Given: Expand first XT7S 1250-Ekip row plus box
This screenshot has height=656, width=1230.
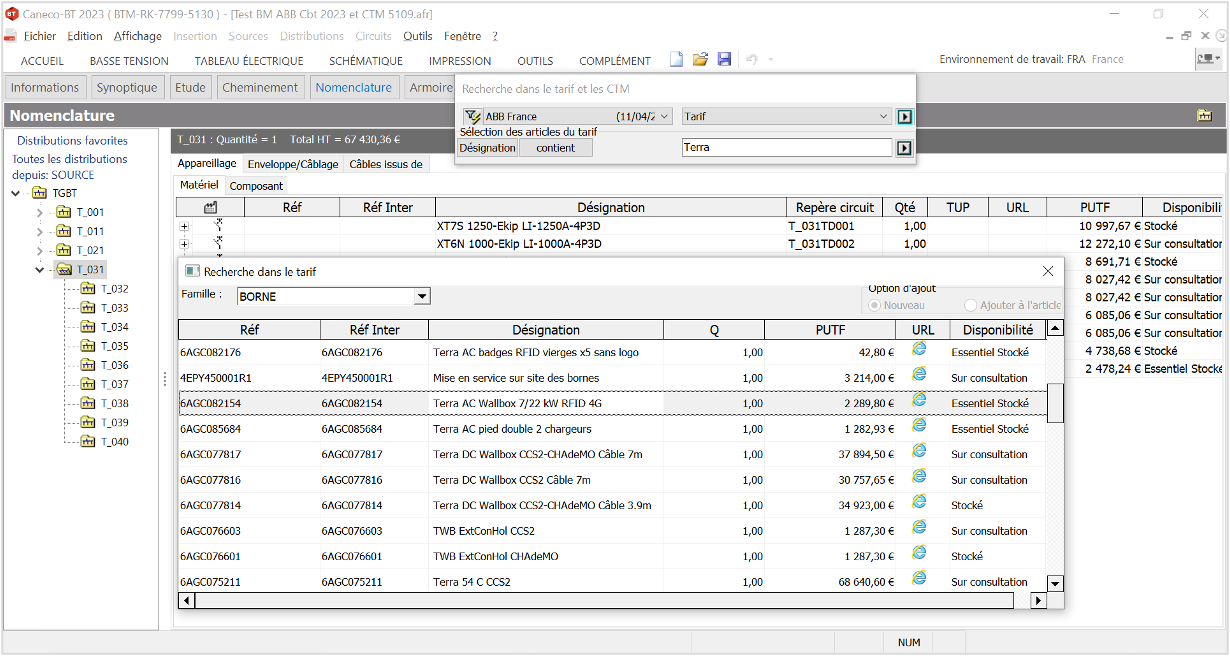Looking at the screenshot, I should tap(184, 226).
